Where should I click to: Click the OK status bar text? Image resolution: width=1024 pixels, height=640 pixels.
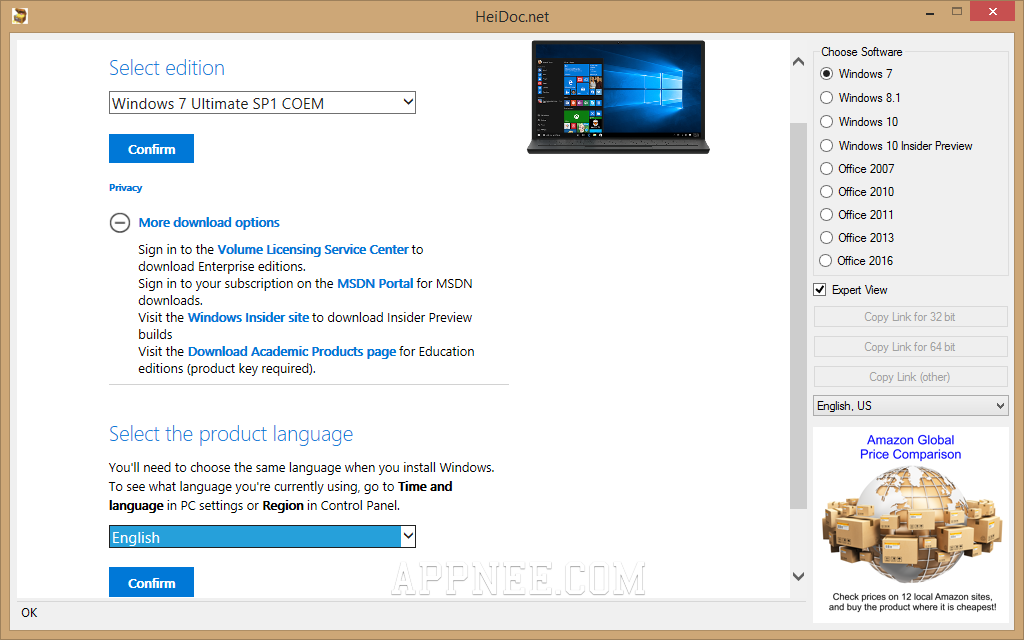[x=29, y=613]
